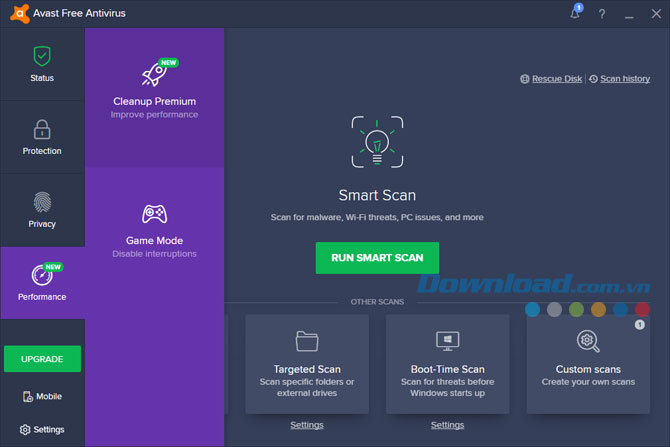Open the Protection padlock tab

42,137
